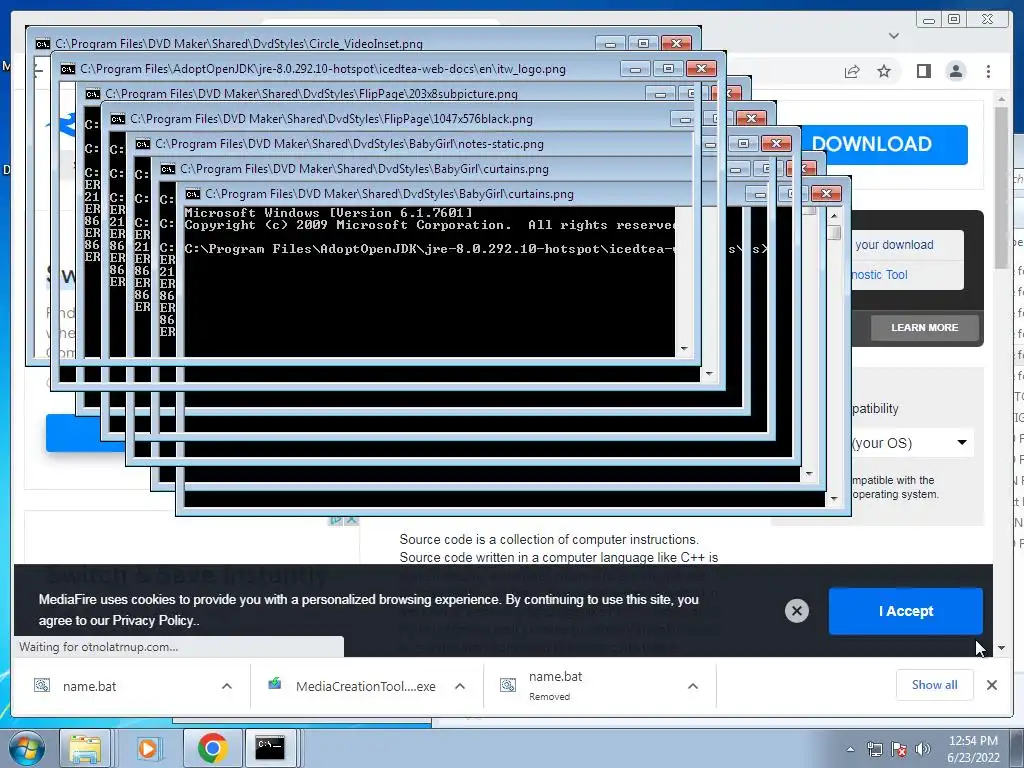Expand options for first name.bat download

pos(227,686)
